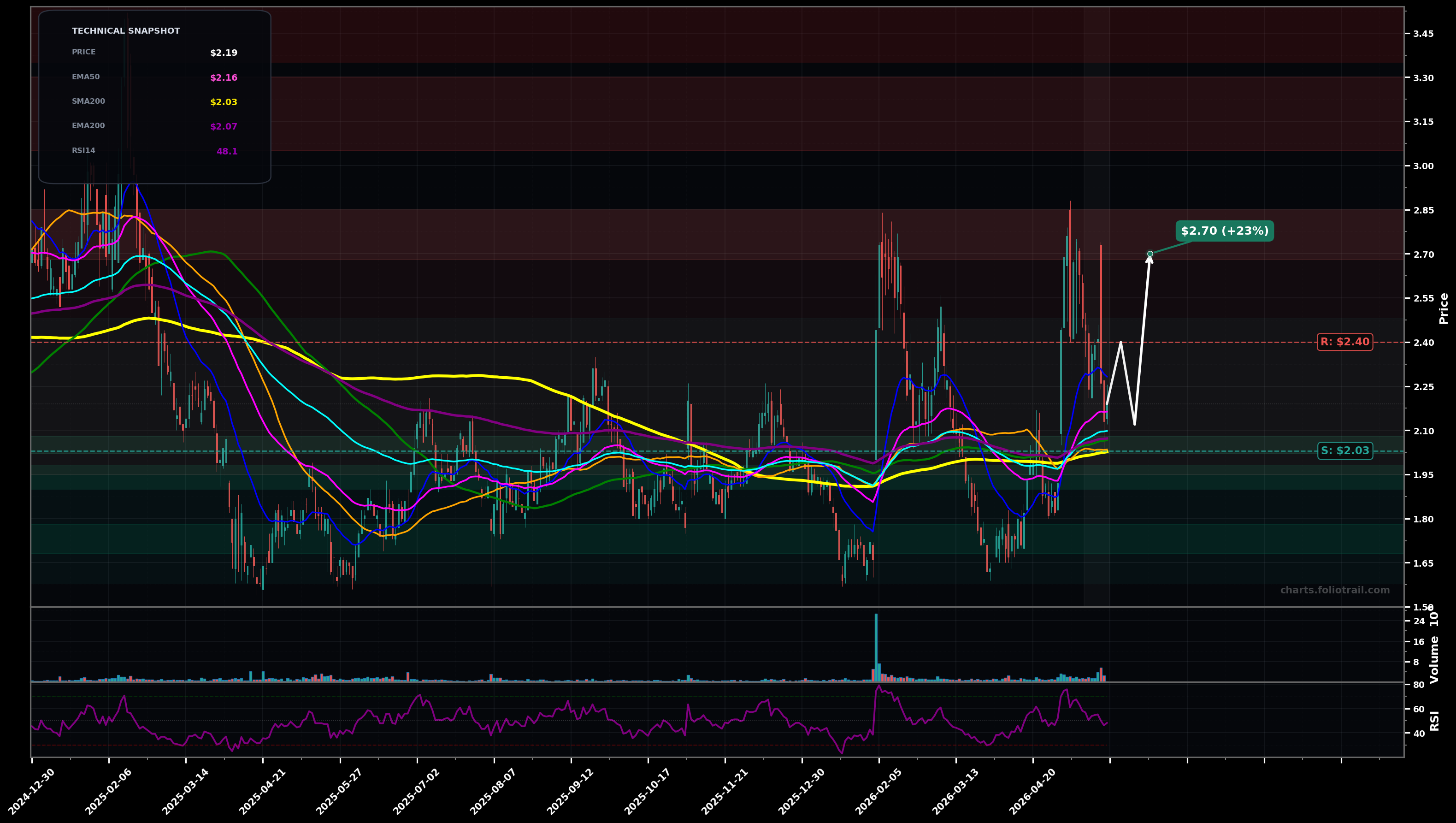
Task: Select the 2.85 price axis tick
Action: 1423,210
